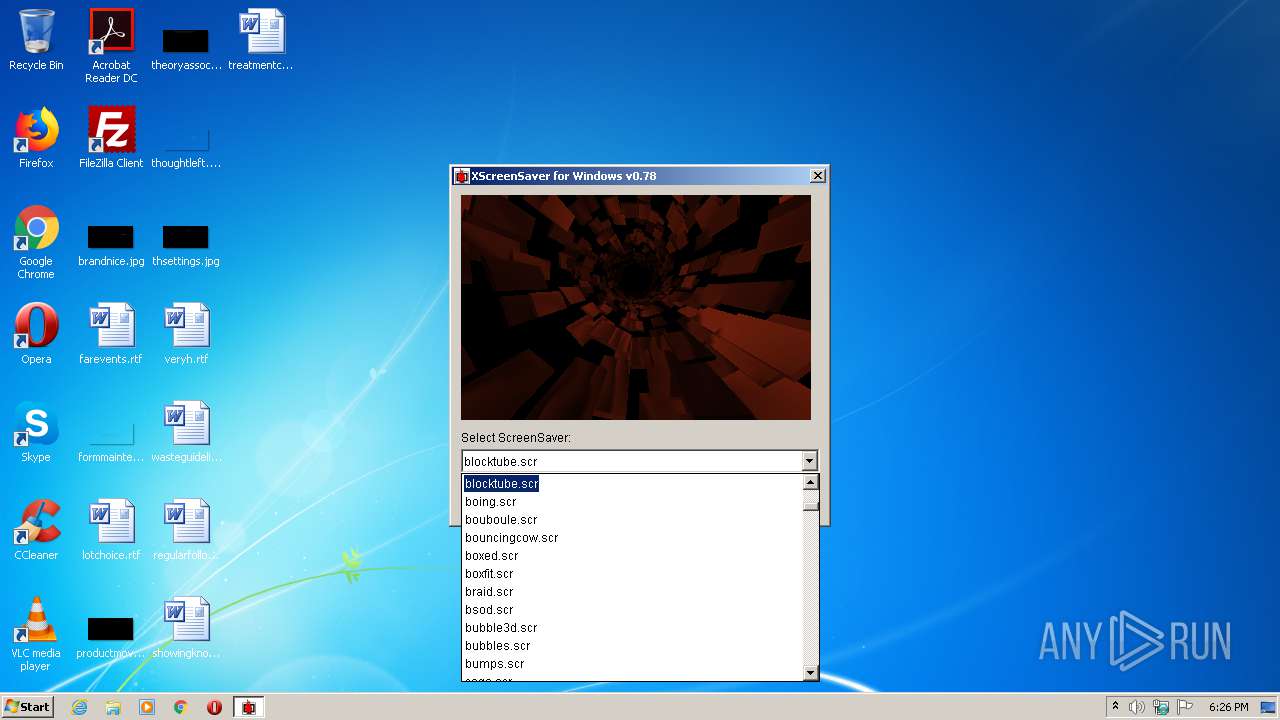The image size is (1280, 720).
Task: Open Firefox desktop shortcut
Action: [x=36, y=138]
